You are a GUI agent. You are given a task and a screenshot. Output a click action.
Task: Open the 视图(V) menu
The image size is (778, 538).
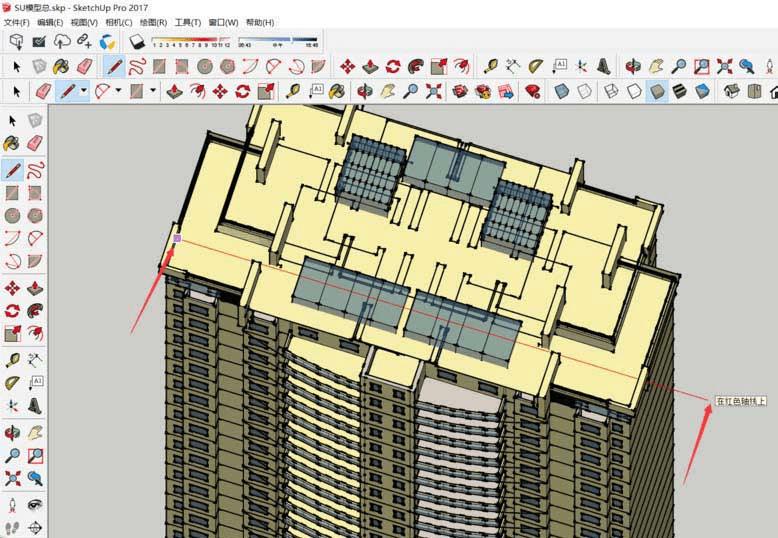84,22
